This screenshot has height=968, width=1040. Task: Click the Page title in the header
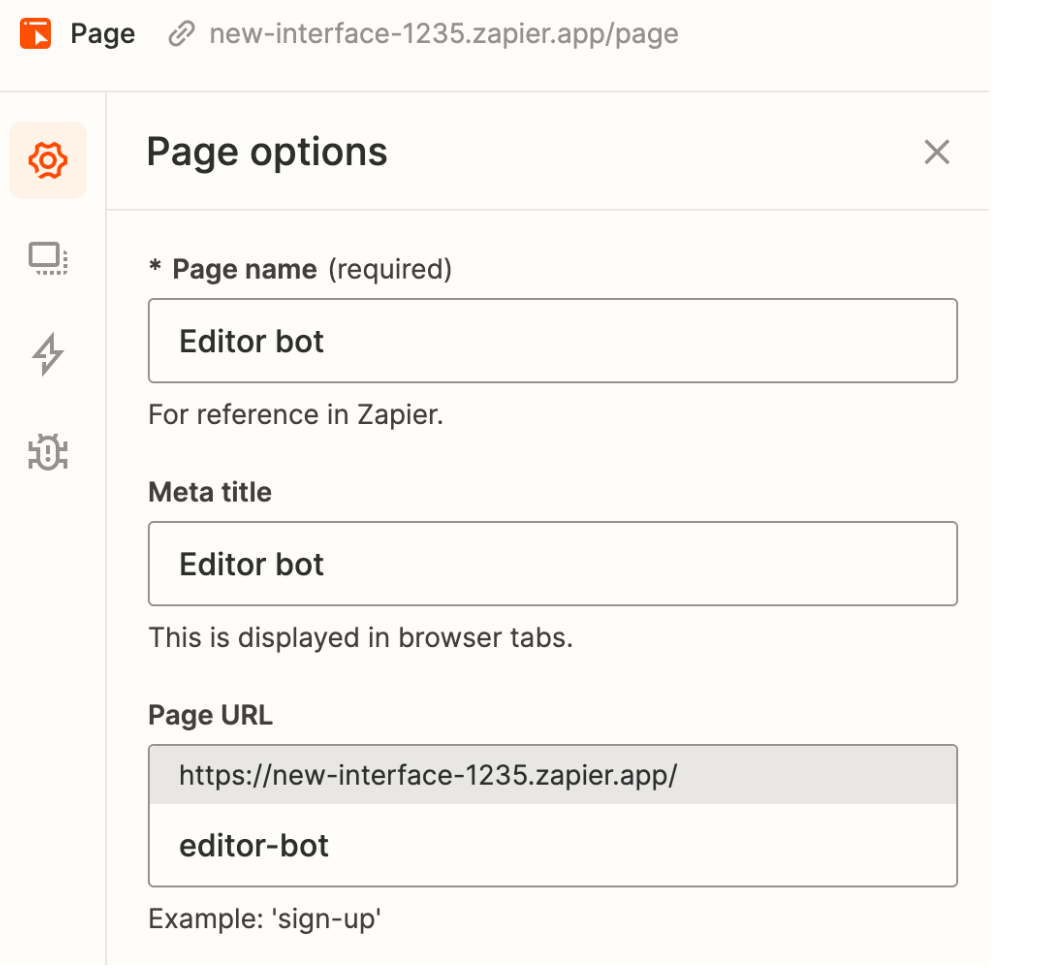[102, 34]
